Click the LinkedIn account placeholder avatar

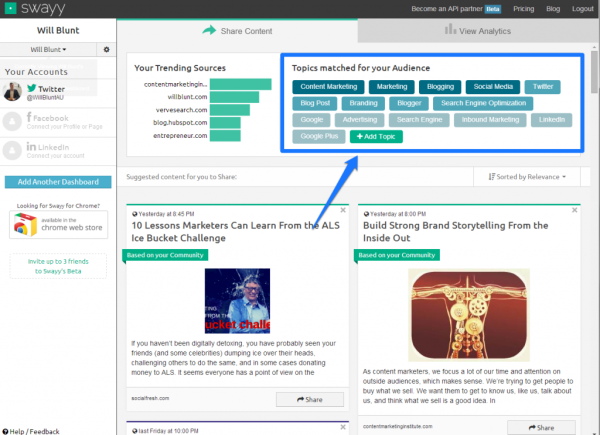pos(12,150)
